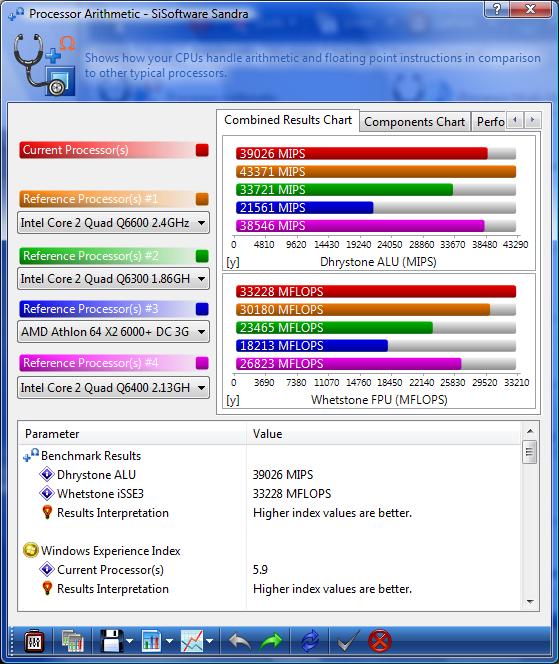Viewport: 559px width, 664px height.
Task: Click the 33721 MIPS green bar
Action: 344,189
